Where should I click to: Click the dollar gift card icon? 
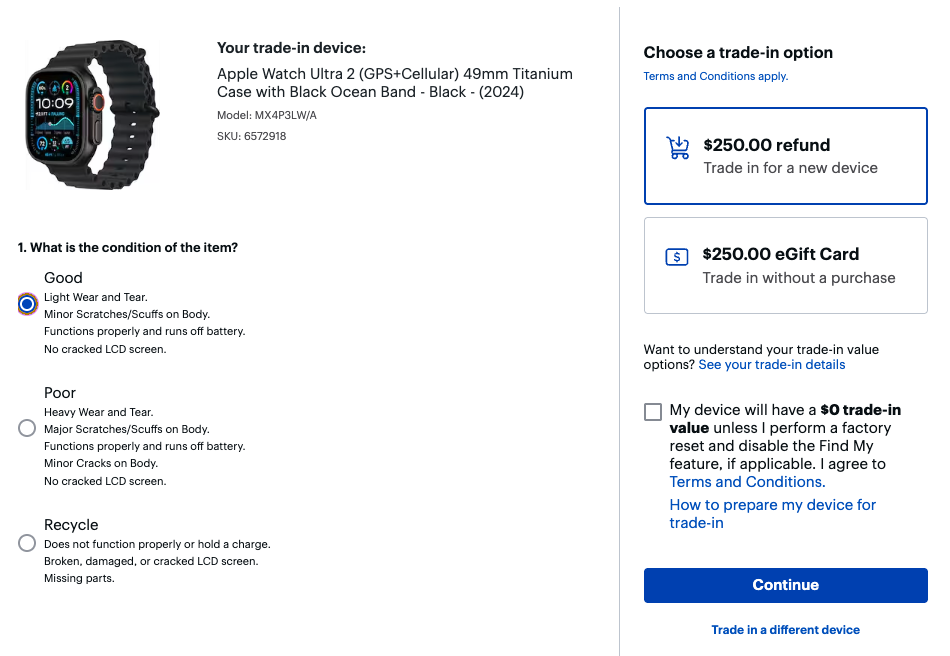[677, 257]
